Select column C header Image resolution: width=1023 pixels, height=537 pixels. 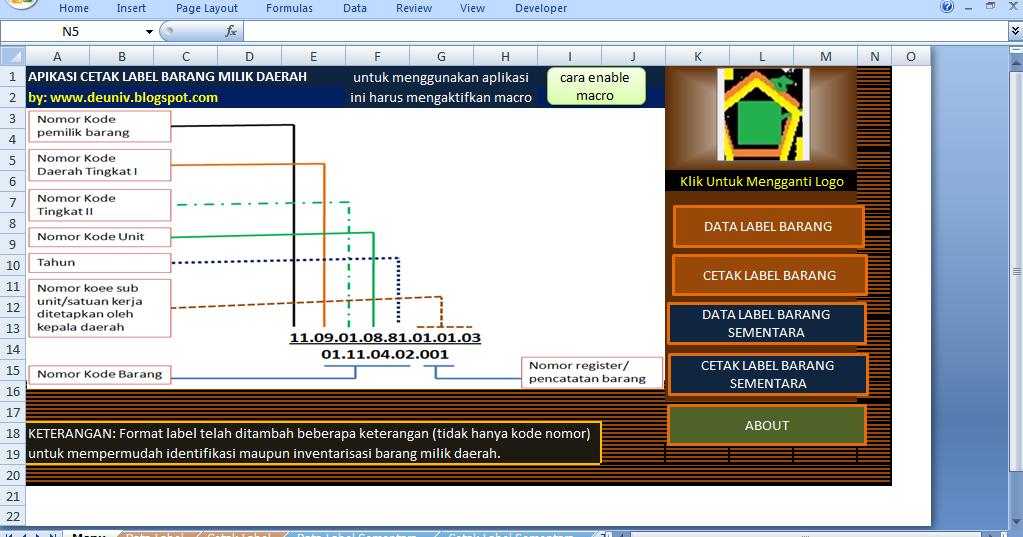185,57
